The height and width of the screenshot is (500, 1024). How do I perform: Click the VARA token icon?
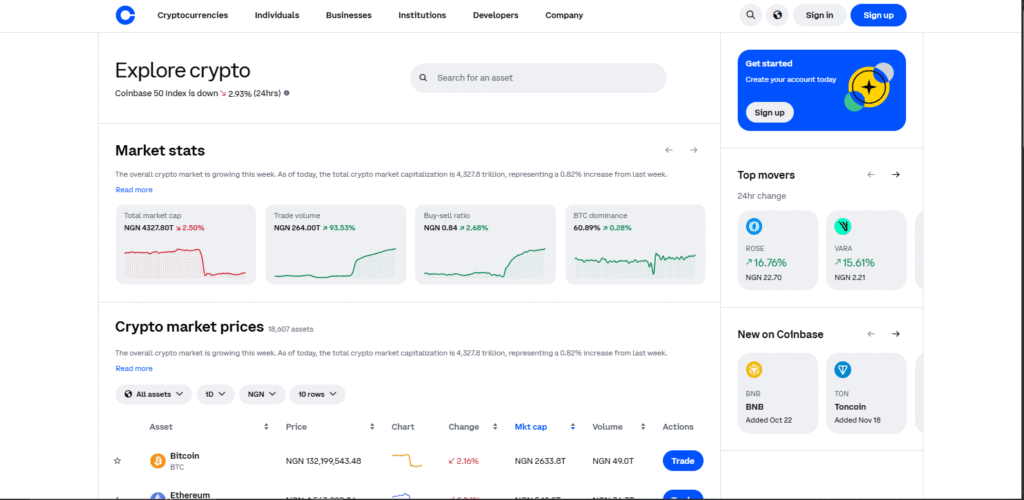843,226
